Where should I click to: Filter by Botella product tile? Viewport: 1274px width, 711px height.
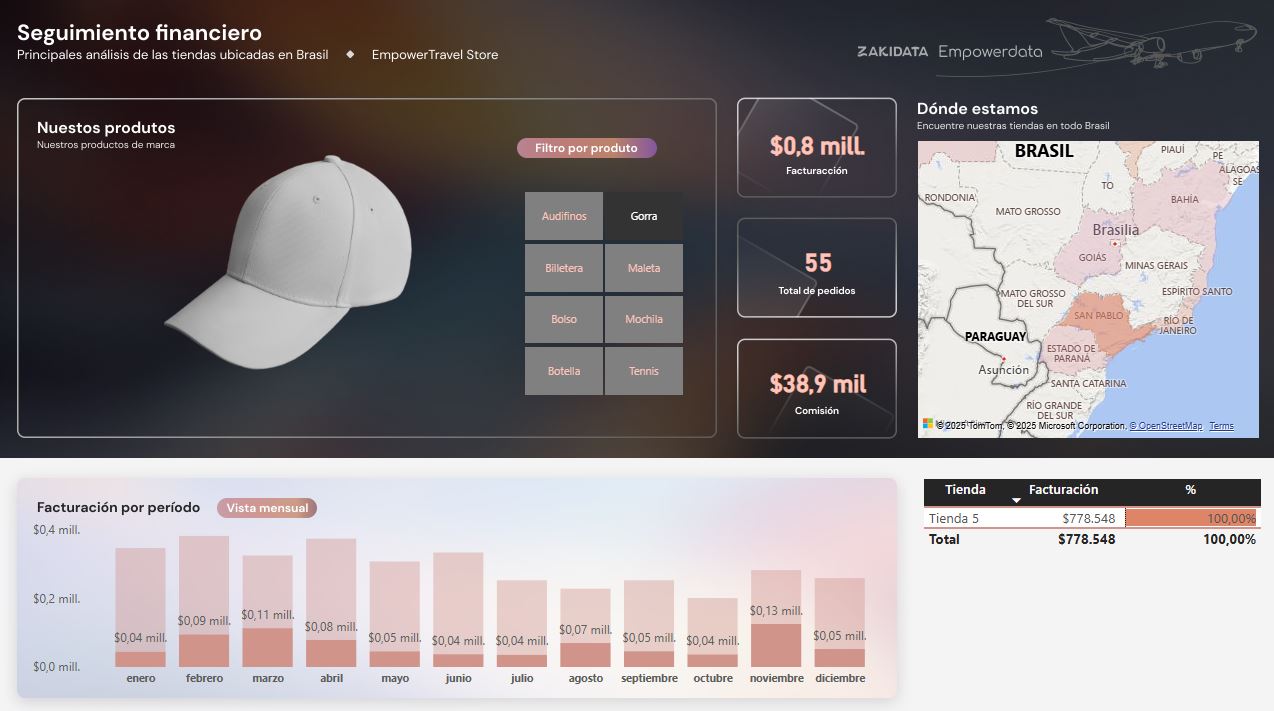(x=564, y=371)
